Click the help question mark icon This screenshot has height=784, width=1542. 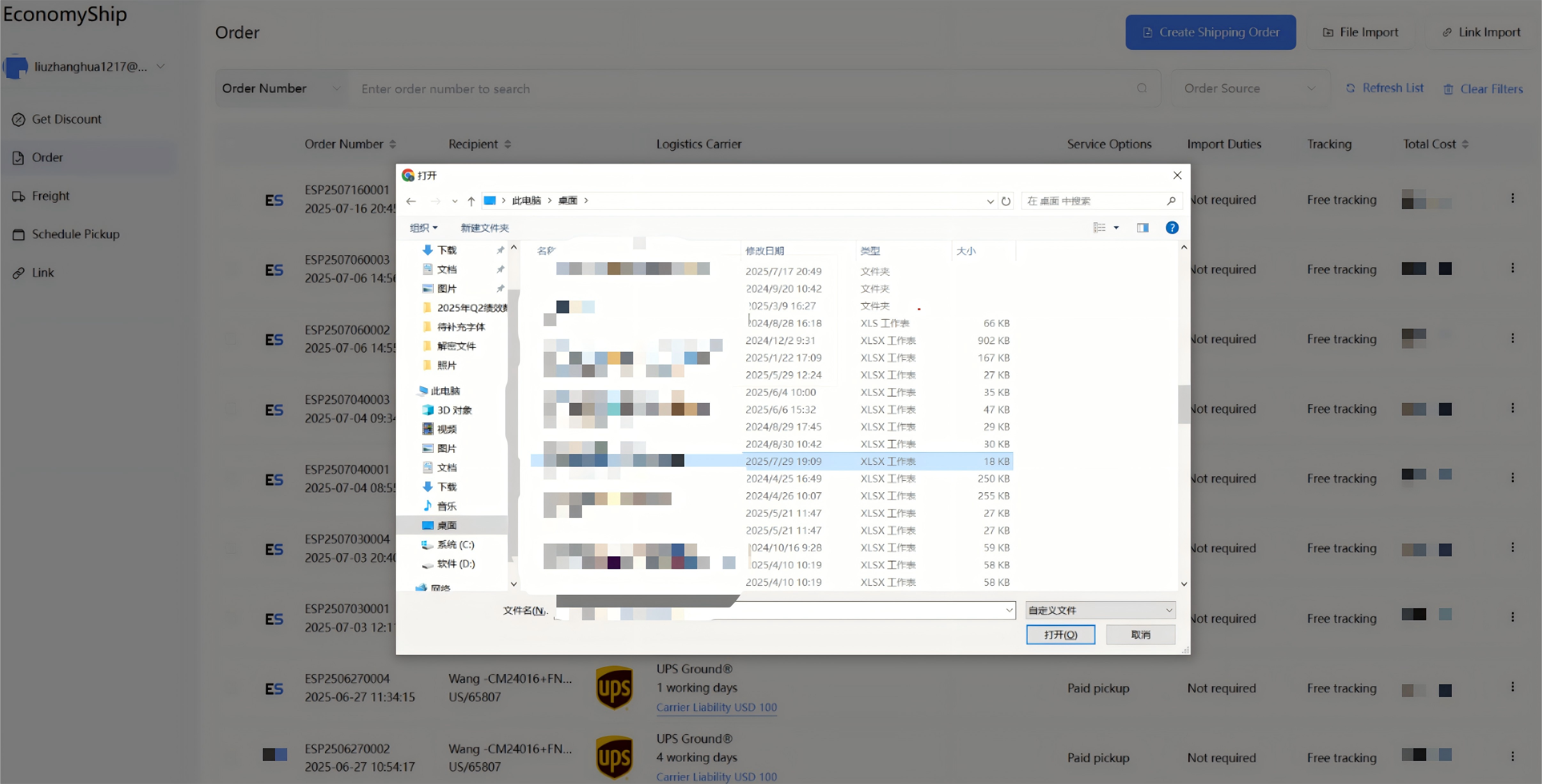(x=1172, y=228)
